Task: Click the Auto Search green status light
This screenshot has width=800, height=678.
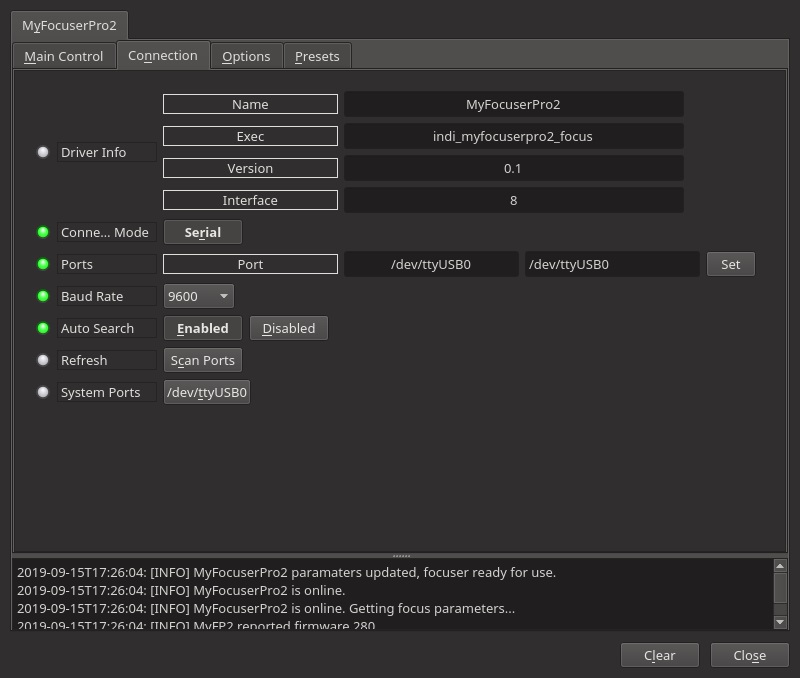Action: coord(43,328)
